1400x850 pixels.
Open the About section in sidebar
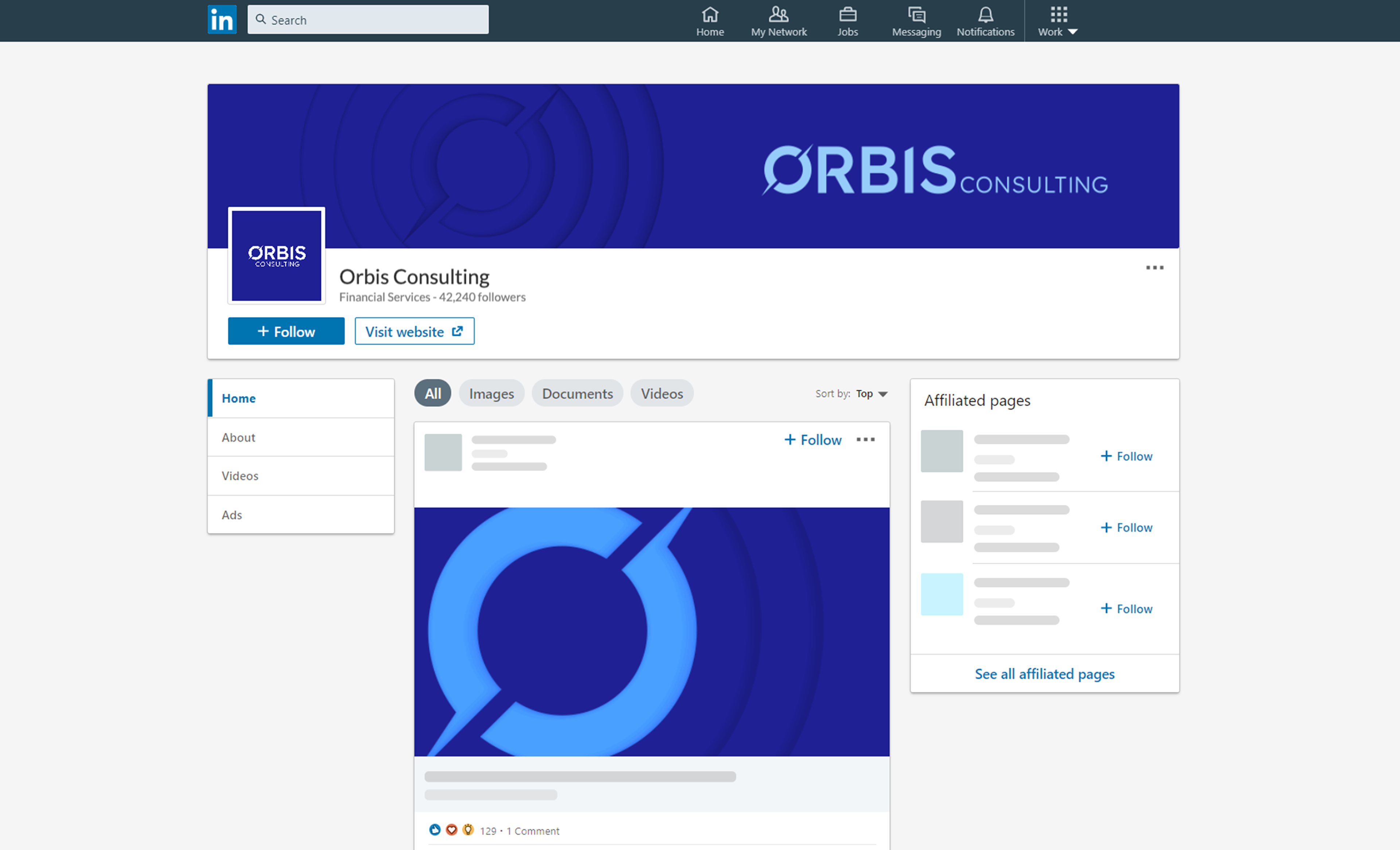click(x=301, y=438)
